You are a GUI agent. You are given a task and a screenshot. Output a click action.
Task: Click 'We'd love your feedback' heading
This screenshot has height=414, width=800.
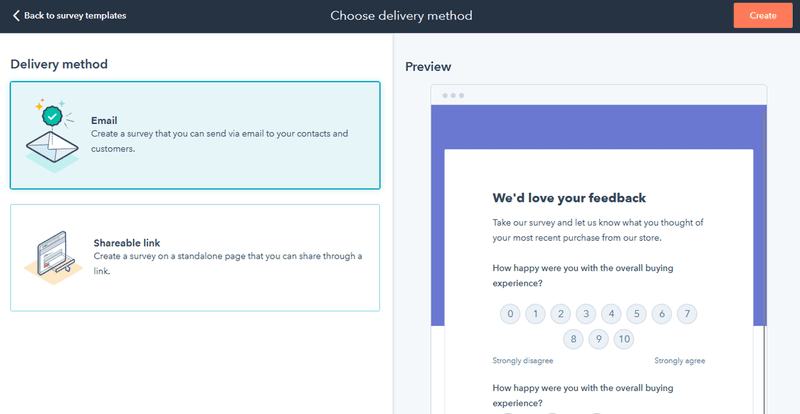pos(569,198)
